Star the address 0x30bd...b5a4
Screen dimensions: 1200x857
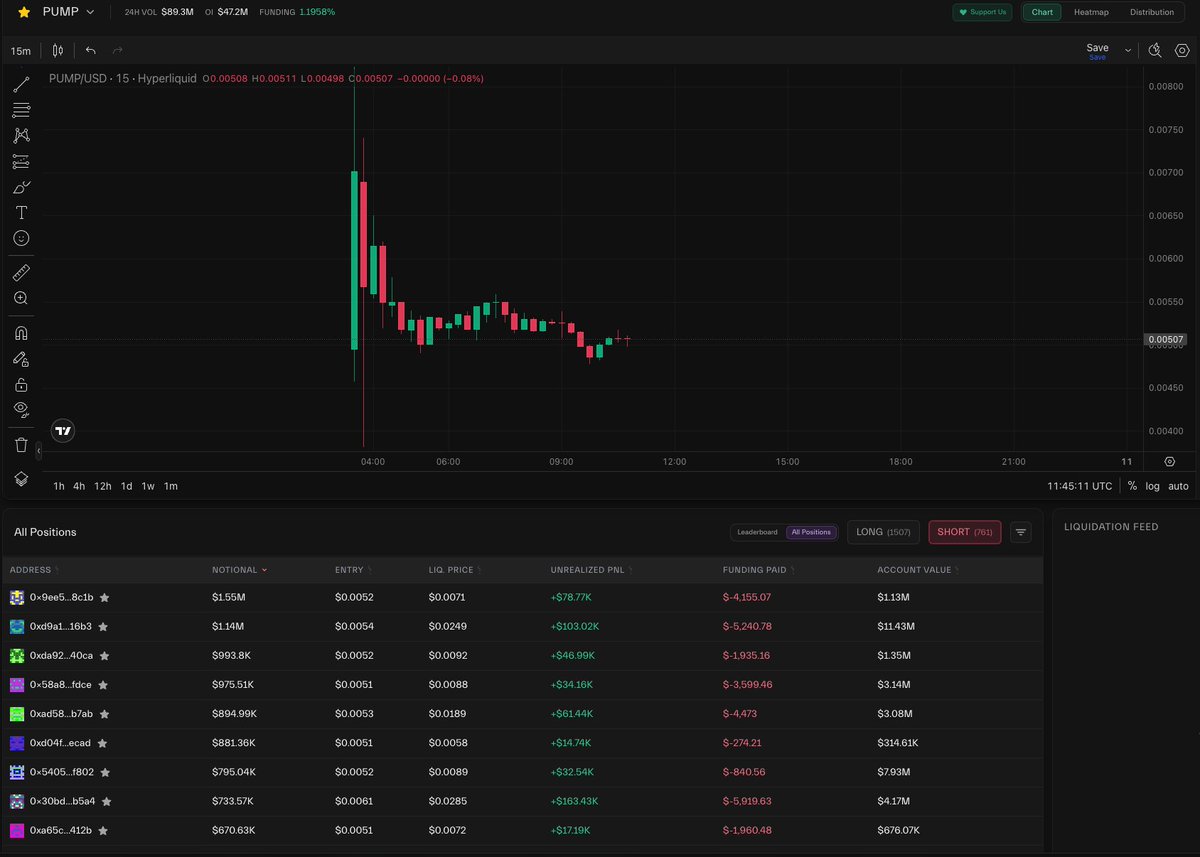[106, 802]
